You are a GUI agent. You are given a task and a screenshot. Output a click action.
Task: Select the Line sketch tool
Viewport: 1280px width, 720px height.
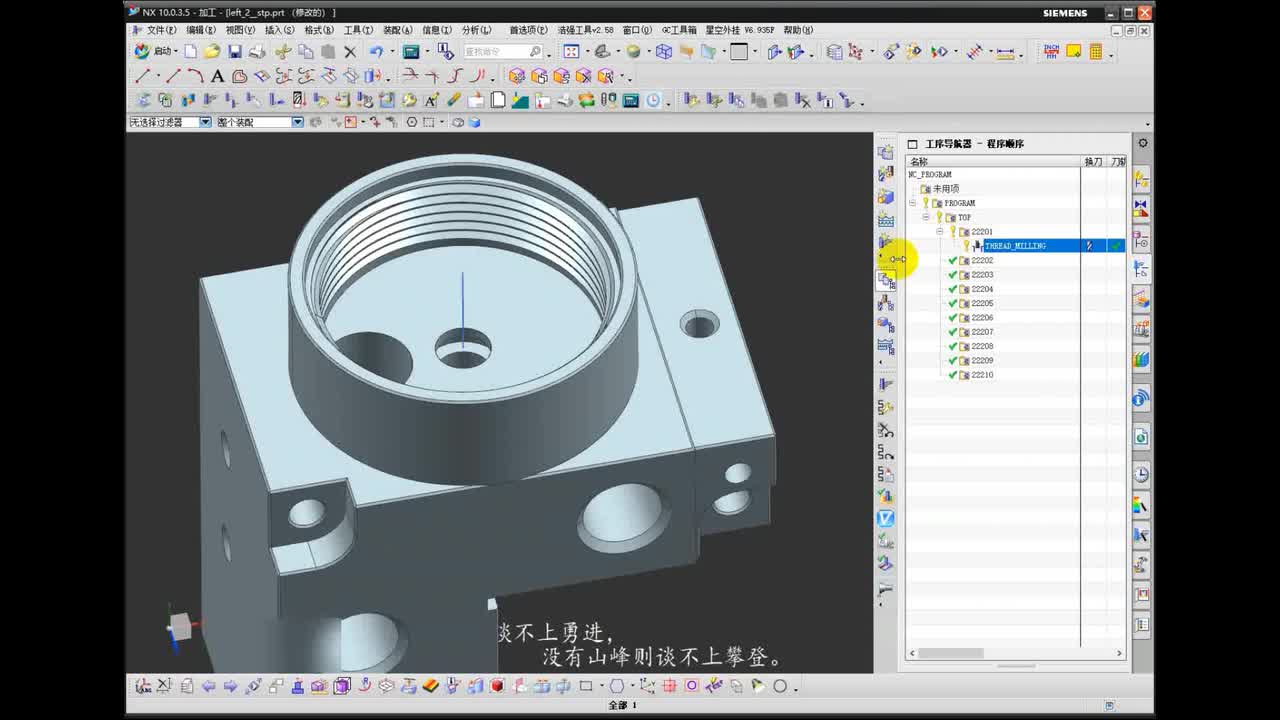click(143, 76)
